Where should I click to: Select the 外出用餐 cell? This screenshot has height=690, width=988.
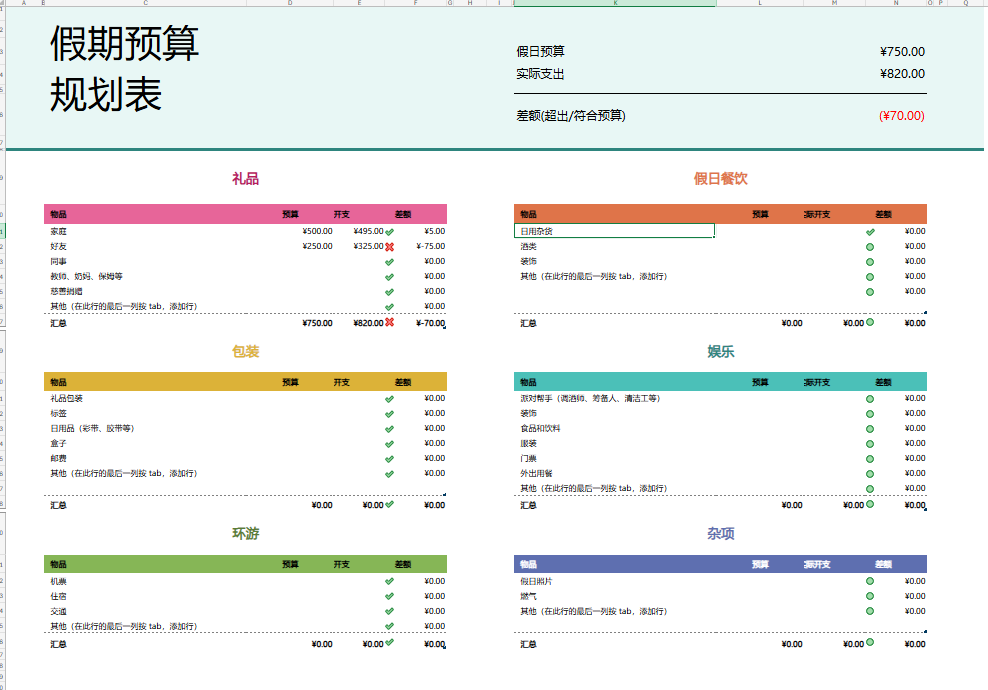536,474
